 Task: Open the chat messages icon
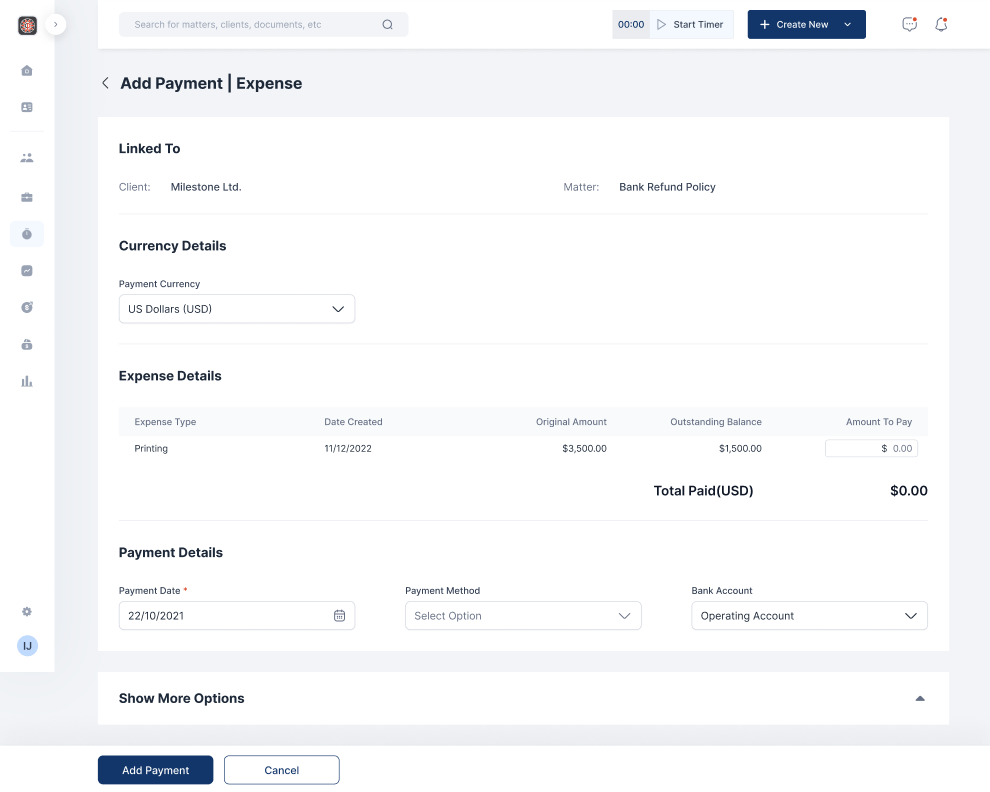coord(909,25)
